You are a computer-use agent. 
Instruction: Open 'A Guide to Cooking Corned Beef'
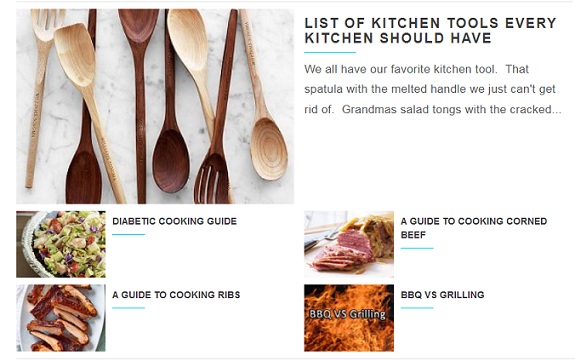tap(474, 228)
